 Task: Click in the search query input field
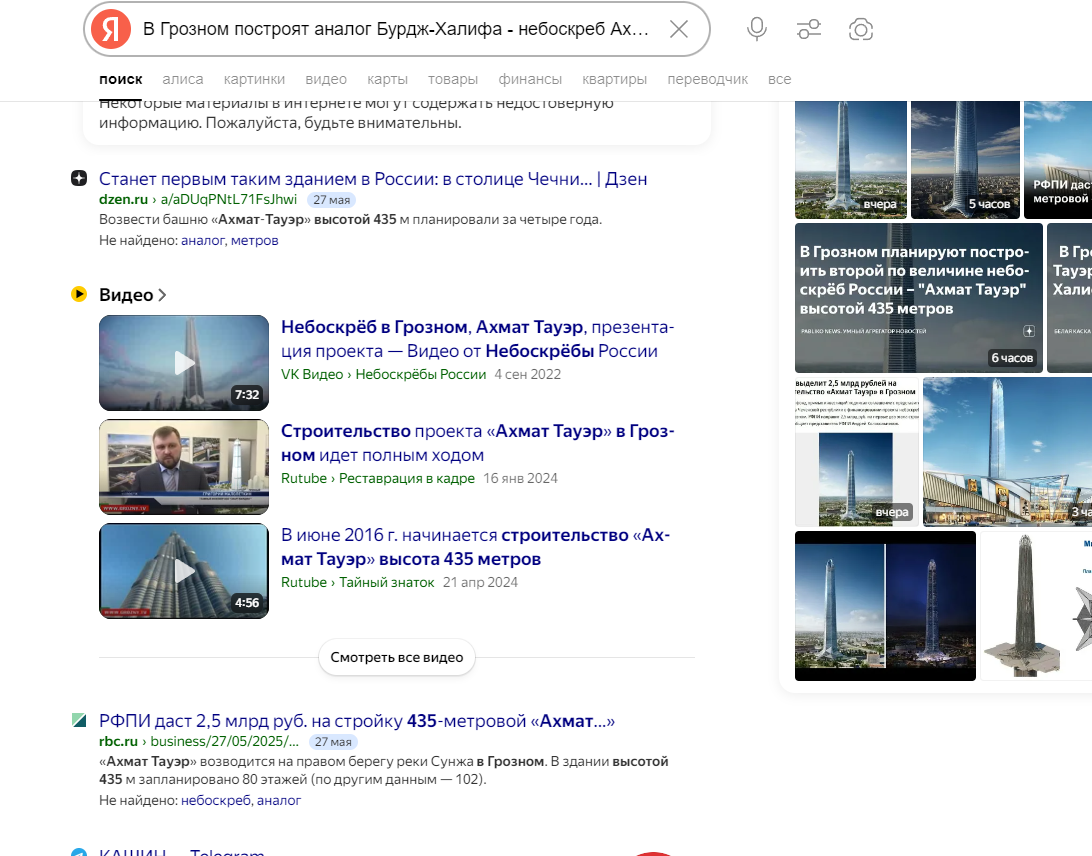pyautogui.click(x=396, y=29)
